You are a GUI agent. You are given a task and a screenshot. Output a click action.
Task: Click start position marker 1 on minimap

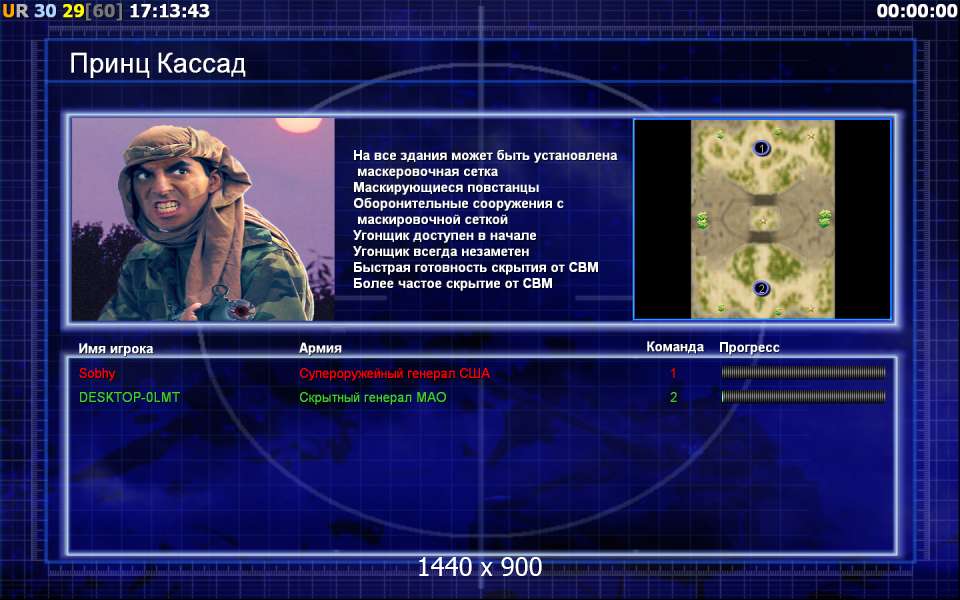click(x=762, y=148)
